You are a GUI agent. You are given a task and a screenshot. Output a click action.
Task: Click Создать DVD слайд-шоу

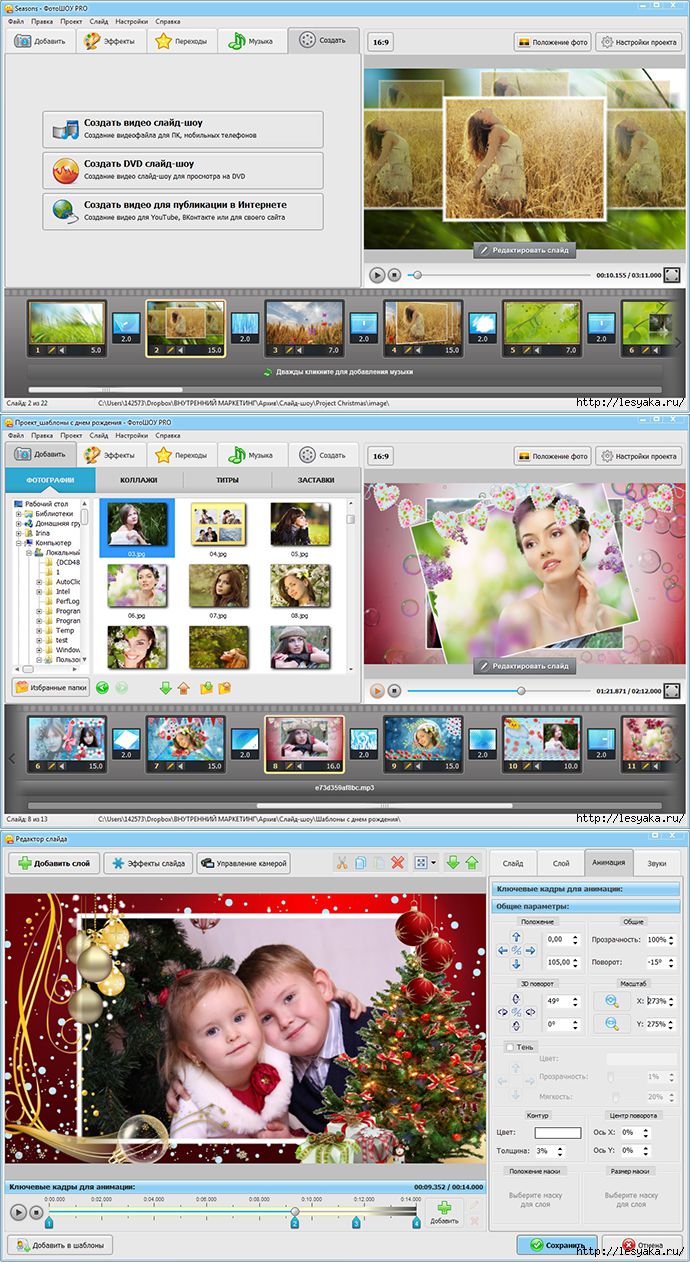(183, 170)
